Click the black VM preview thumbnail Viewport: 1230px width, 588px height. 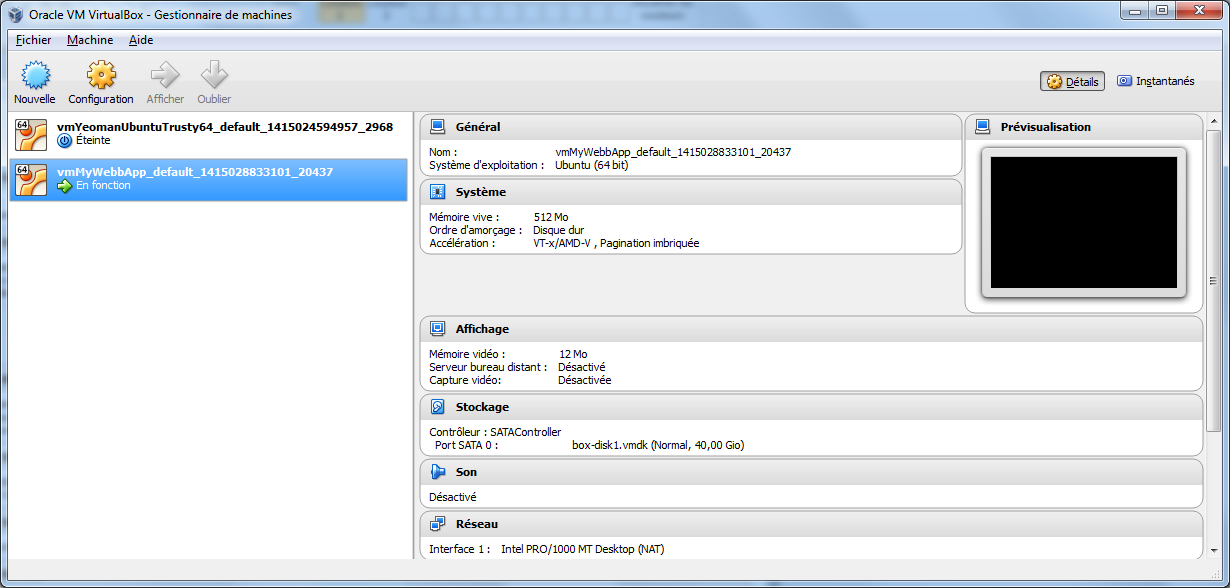(1084, 222)
